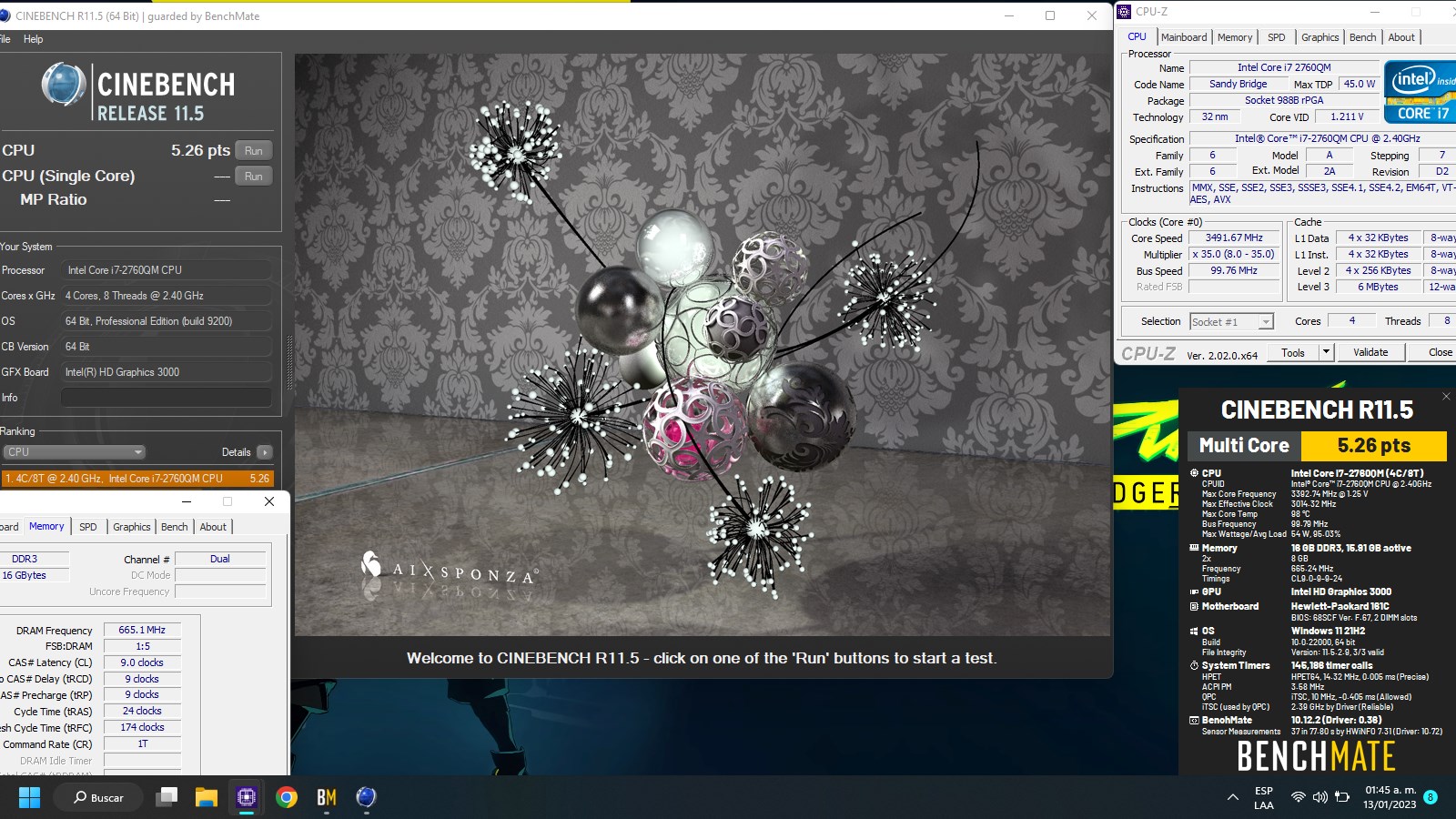Open the Windows Start menu
Viewport: 1456px width, 819px height.
click(x=29, y=798)
